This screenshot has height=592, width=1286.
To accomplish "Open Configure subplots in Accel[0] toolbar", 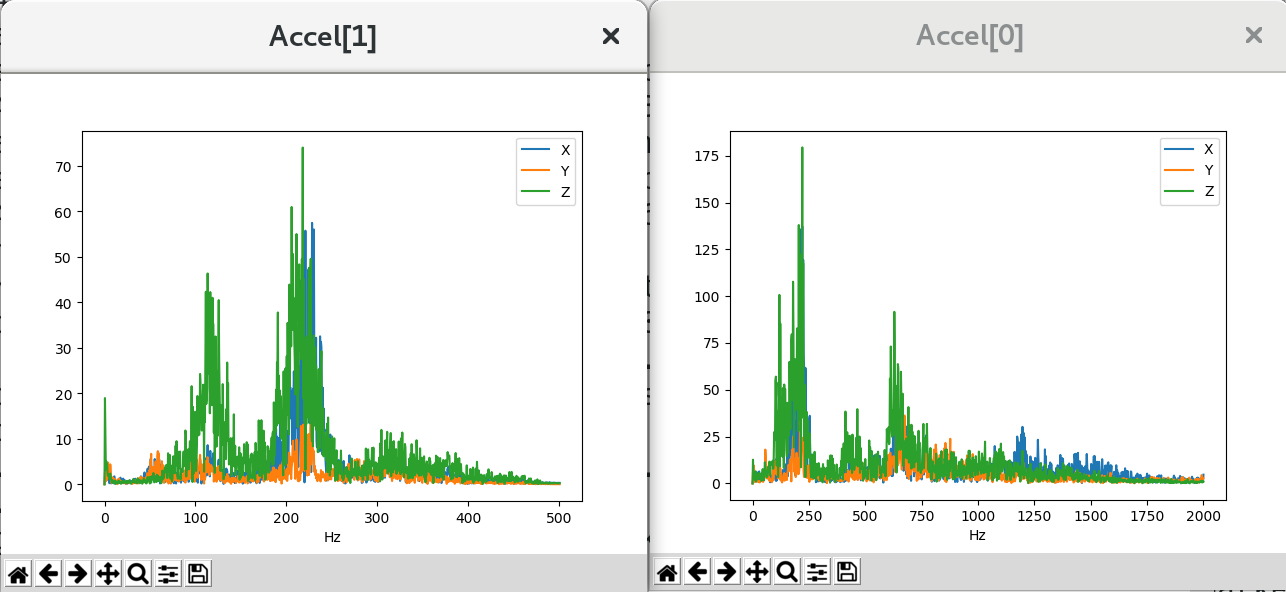I will point(817,572).
